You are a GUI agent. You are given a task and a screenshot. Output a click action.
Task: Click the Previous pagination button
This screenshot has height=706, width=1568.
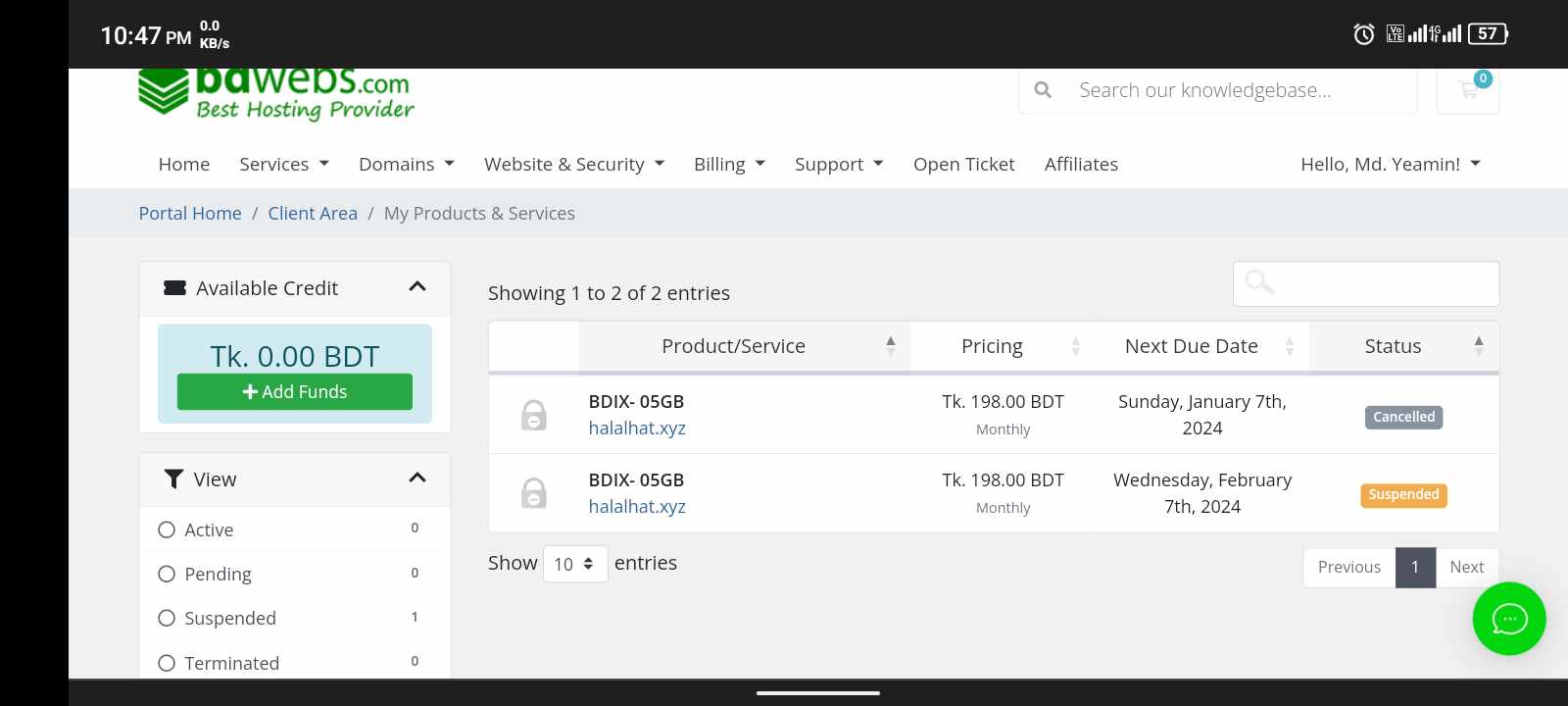(x=1349, y=567)
